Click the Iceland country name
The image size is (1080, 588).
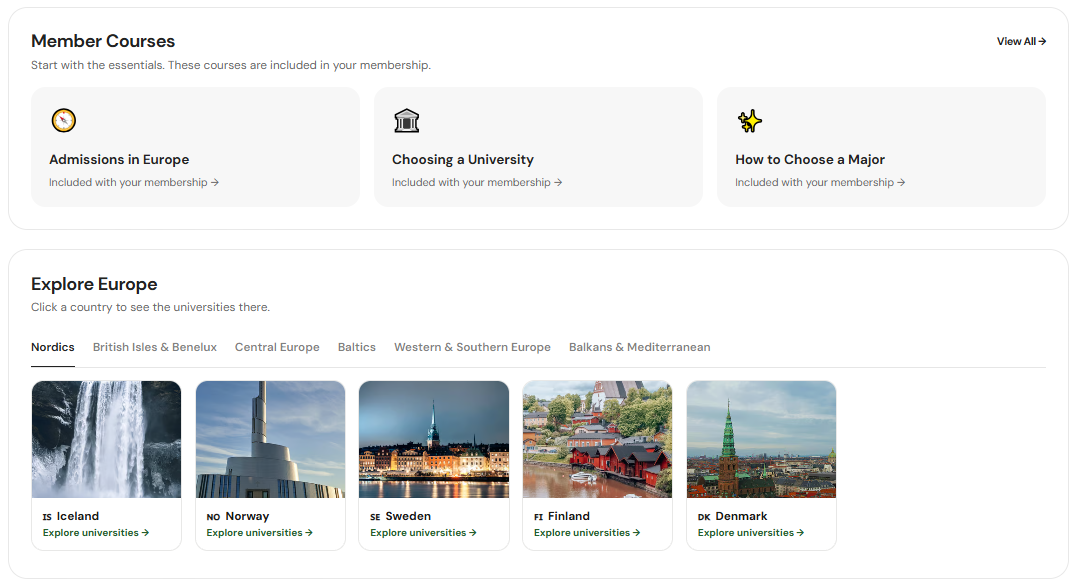[x=78, y=516]
